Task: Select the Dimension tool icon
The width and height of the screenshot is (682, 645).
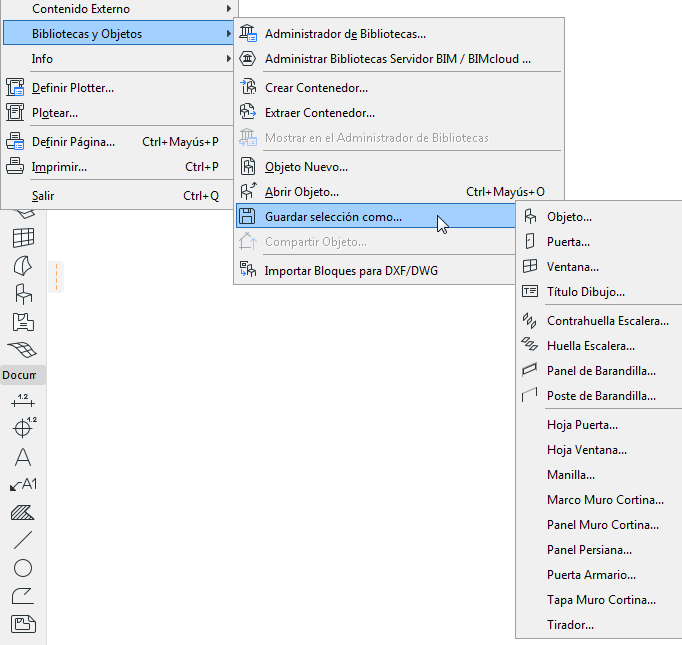Action: click(x=23, y=401)
